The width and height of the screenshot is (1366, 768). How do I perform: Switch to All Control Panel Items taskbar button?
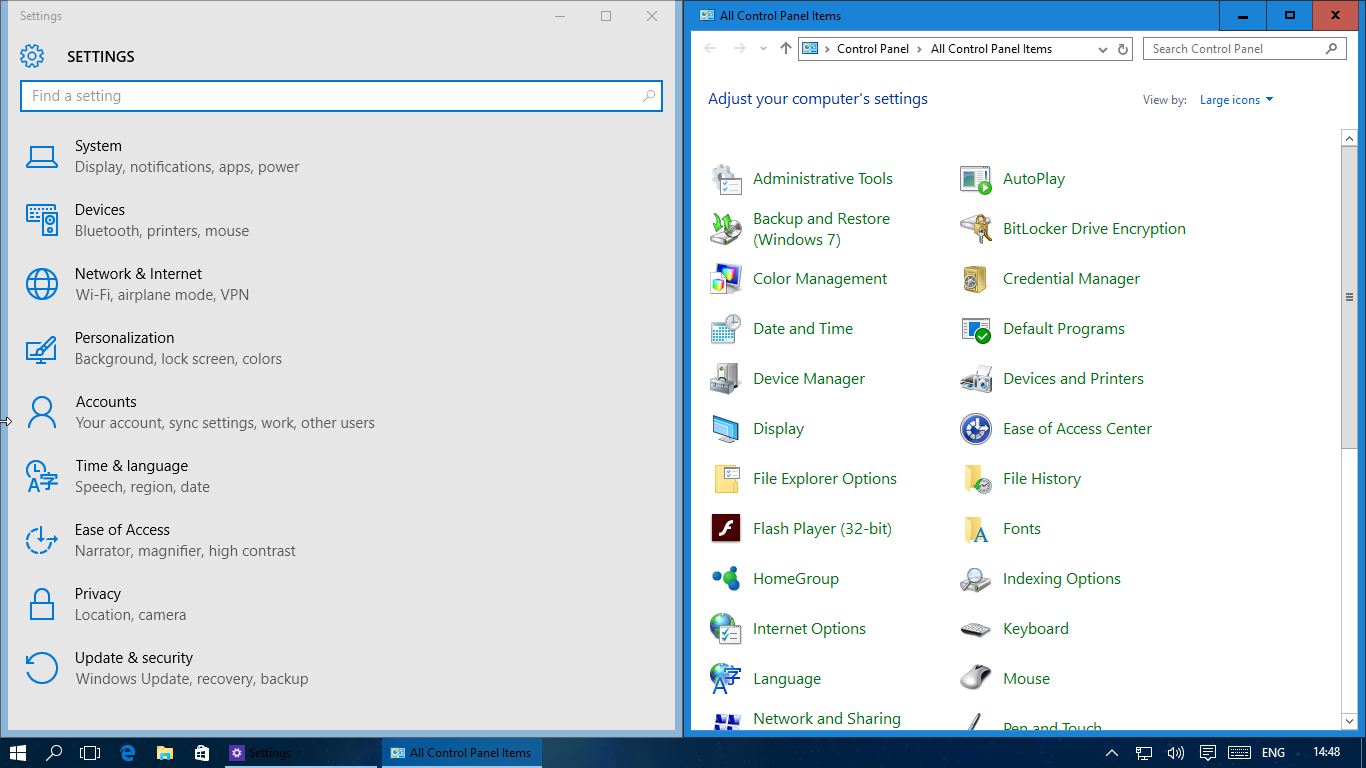tap(461, 753)
